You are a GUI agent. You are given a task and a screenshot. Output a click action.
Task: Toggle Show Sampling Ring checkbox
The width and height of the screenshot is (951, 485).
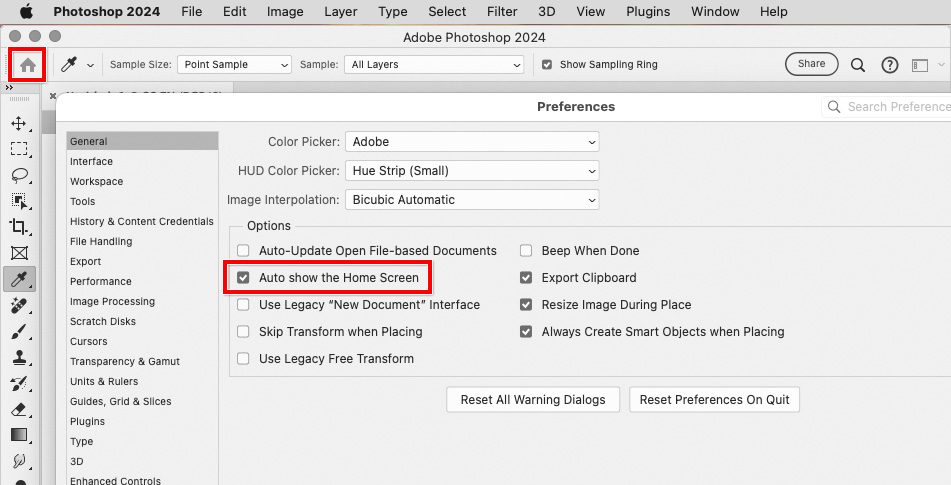coord(546,64)
